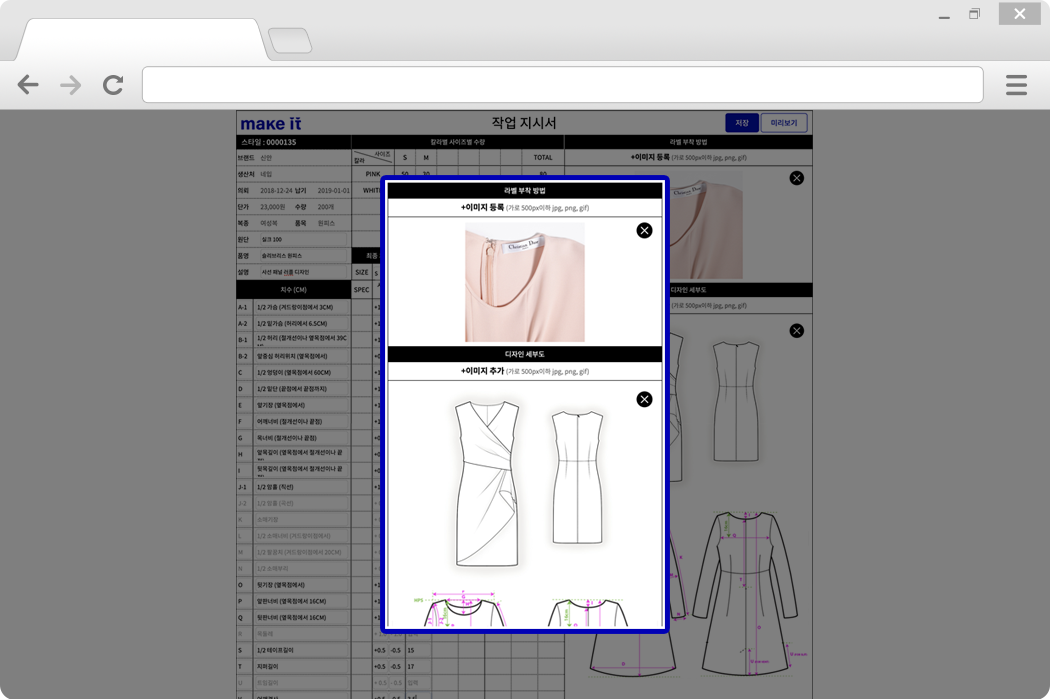Click the 품명 product name input field
This screenshot has width=1050, height=699.
(x=303, y=256)
